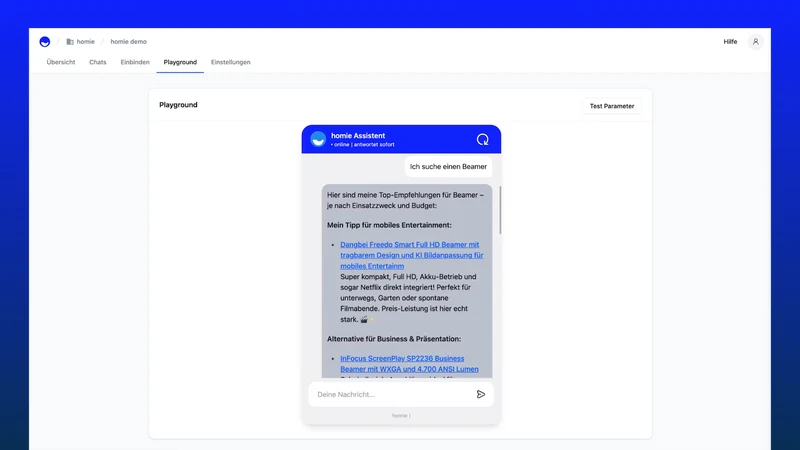Switch to the Übersicht tab
800x450 pixels.
[61, 62]
